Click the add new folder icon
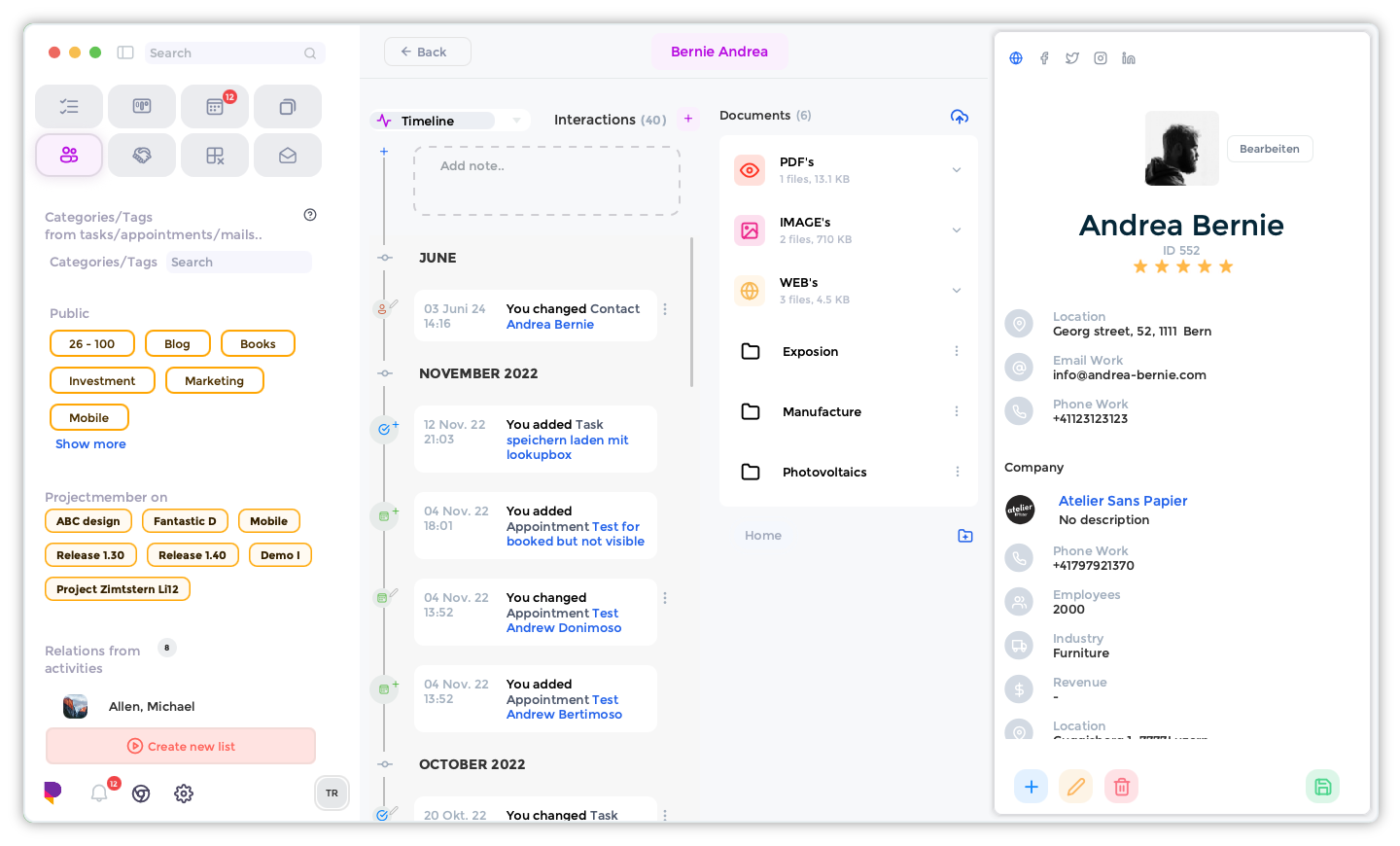 point(964,536)
